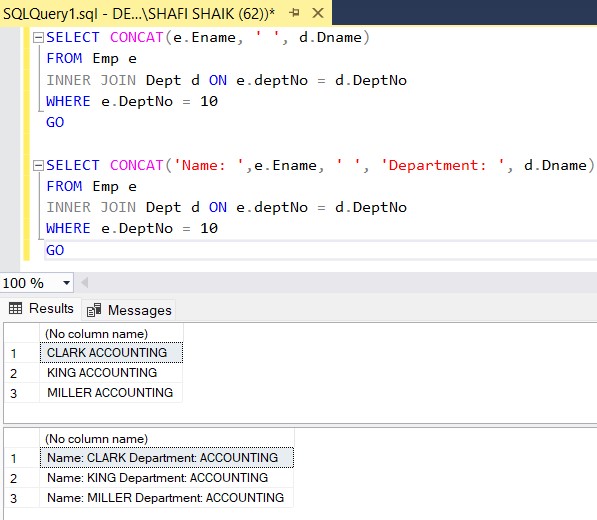Image resolution: width=597 pixels, height=520 pixels.
Task: Click the last GO statement
Action: (x=55, y=250)
